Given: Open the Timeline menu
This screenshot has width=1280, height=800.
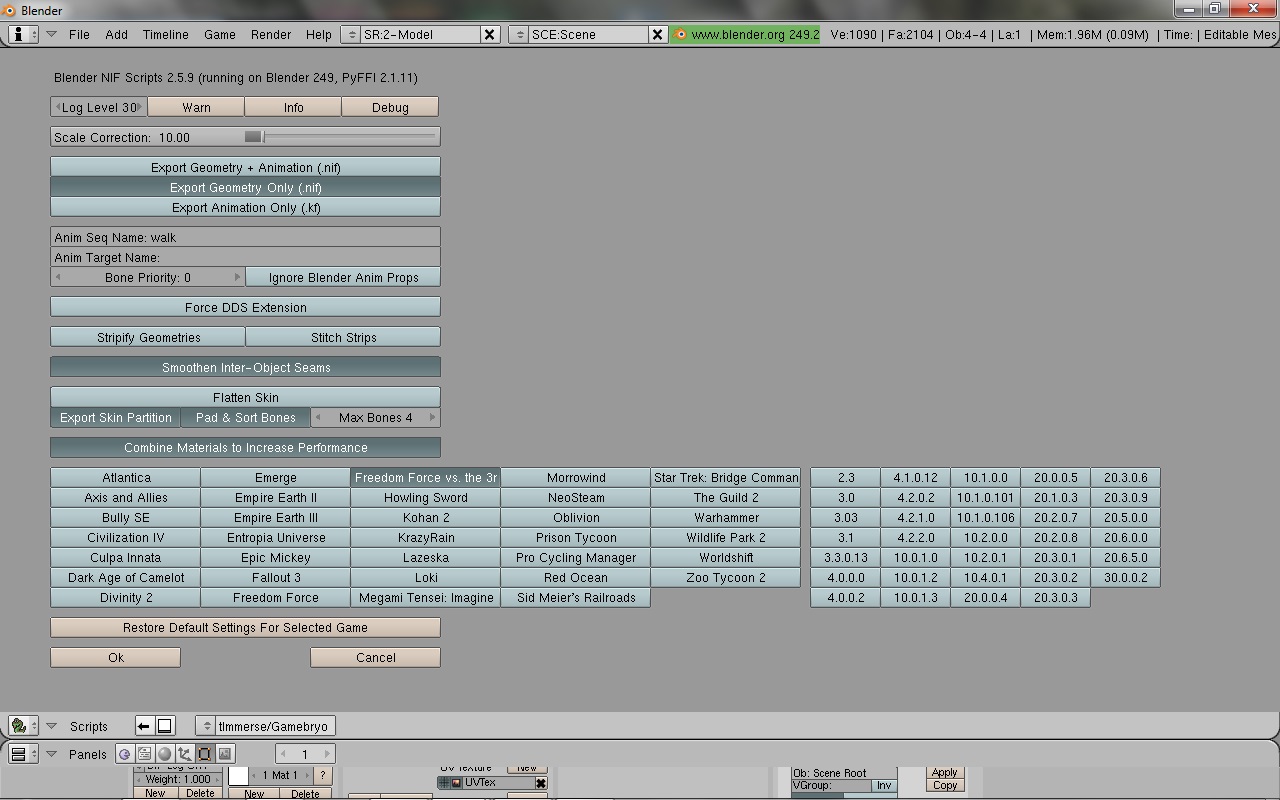Looking at the screenshot, I should coord(165,34).
